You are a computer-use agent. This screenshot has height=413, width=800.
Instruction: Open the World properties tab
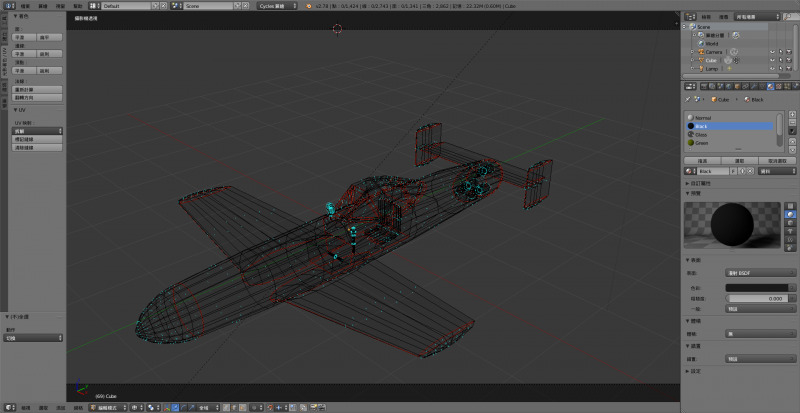point(729,87)
